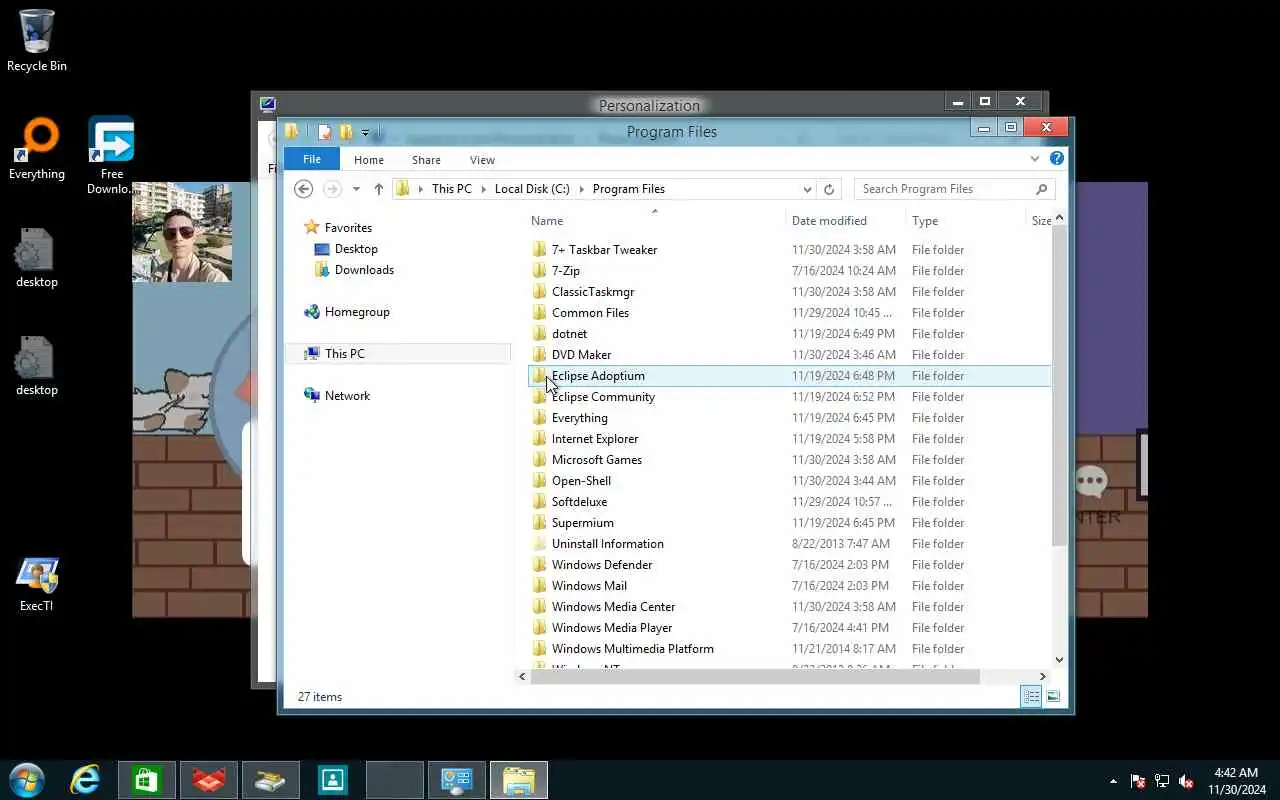
Task: Go up one folder level with Up arrow
Action: pos(378,189)
